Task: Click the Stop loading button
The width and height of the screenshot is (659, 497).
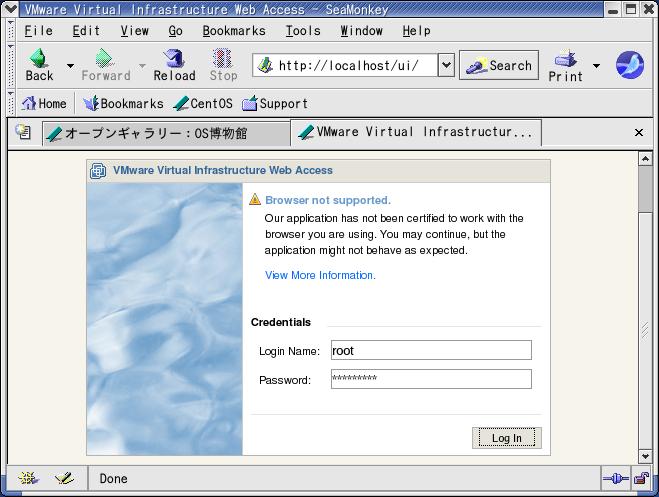Action: point(223,65)
